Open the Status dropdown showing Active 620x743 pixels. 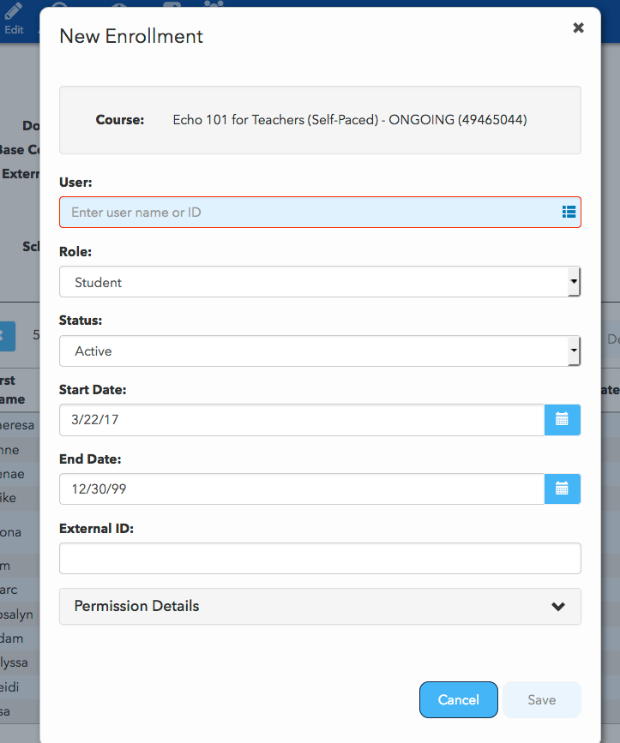click(320, 351)
